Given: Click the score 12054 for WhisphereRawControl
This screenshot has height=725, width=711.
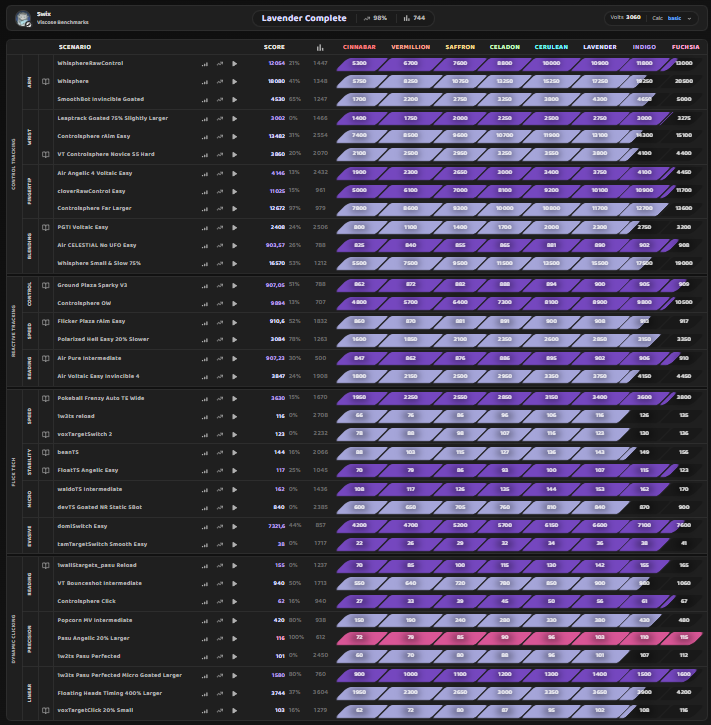Looking at the screenshot, I should point(276,63).
